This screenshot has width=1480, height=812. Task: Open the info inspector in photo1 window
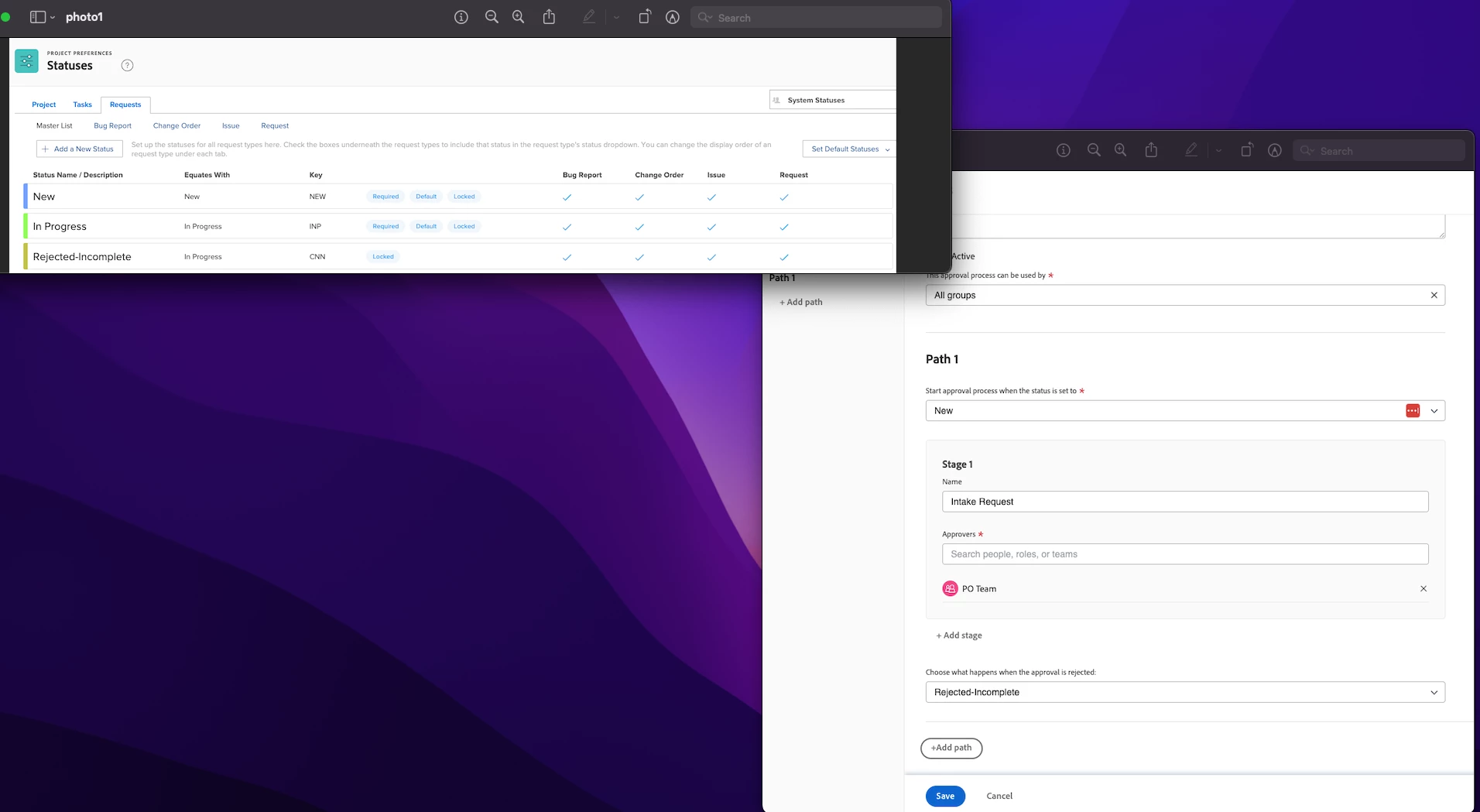pos(461,17)
